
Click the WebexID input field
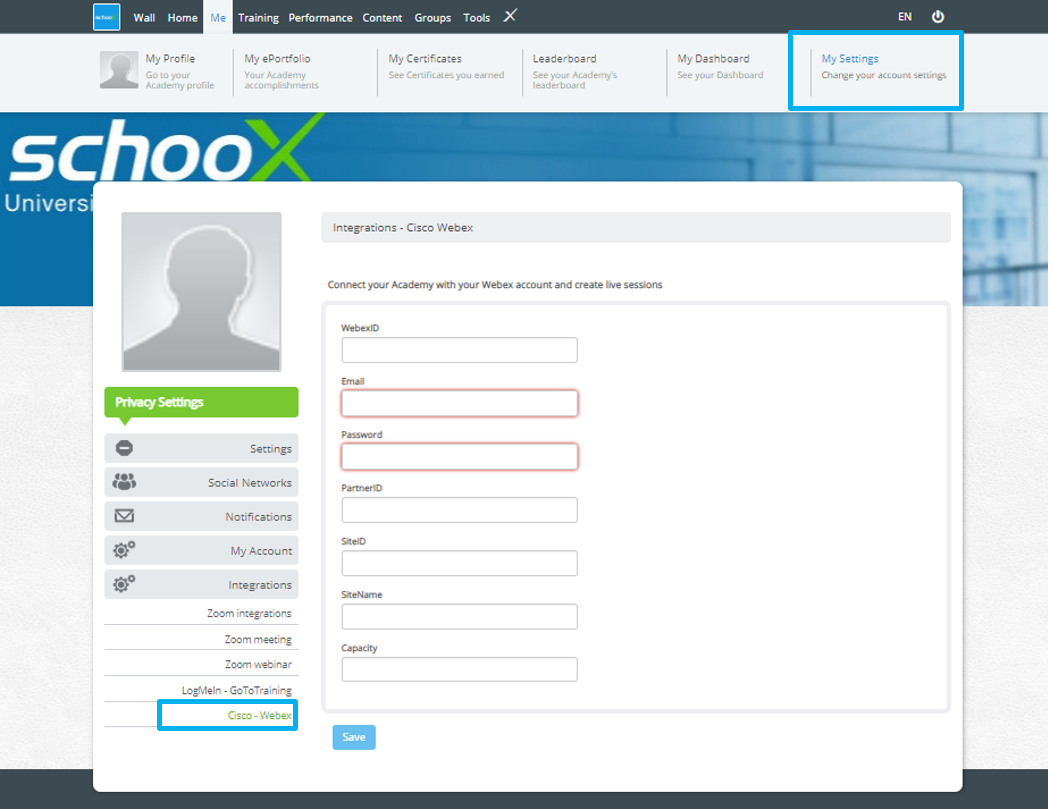[459, 350]
